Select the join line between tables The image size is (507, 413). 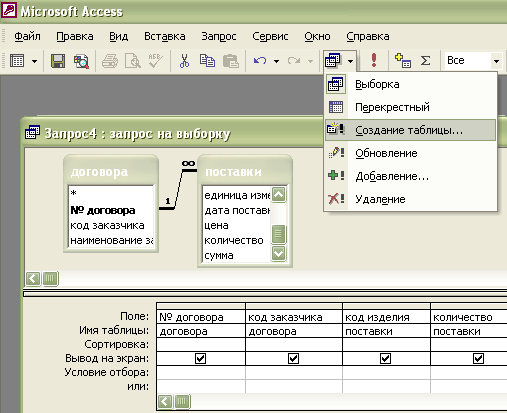178,189
